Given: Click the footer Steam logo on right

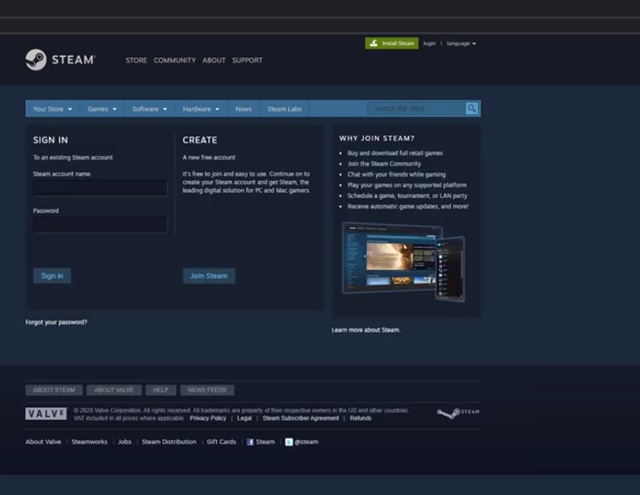Looking at the screenshot, I should [458, 413].
